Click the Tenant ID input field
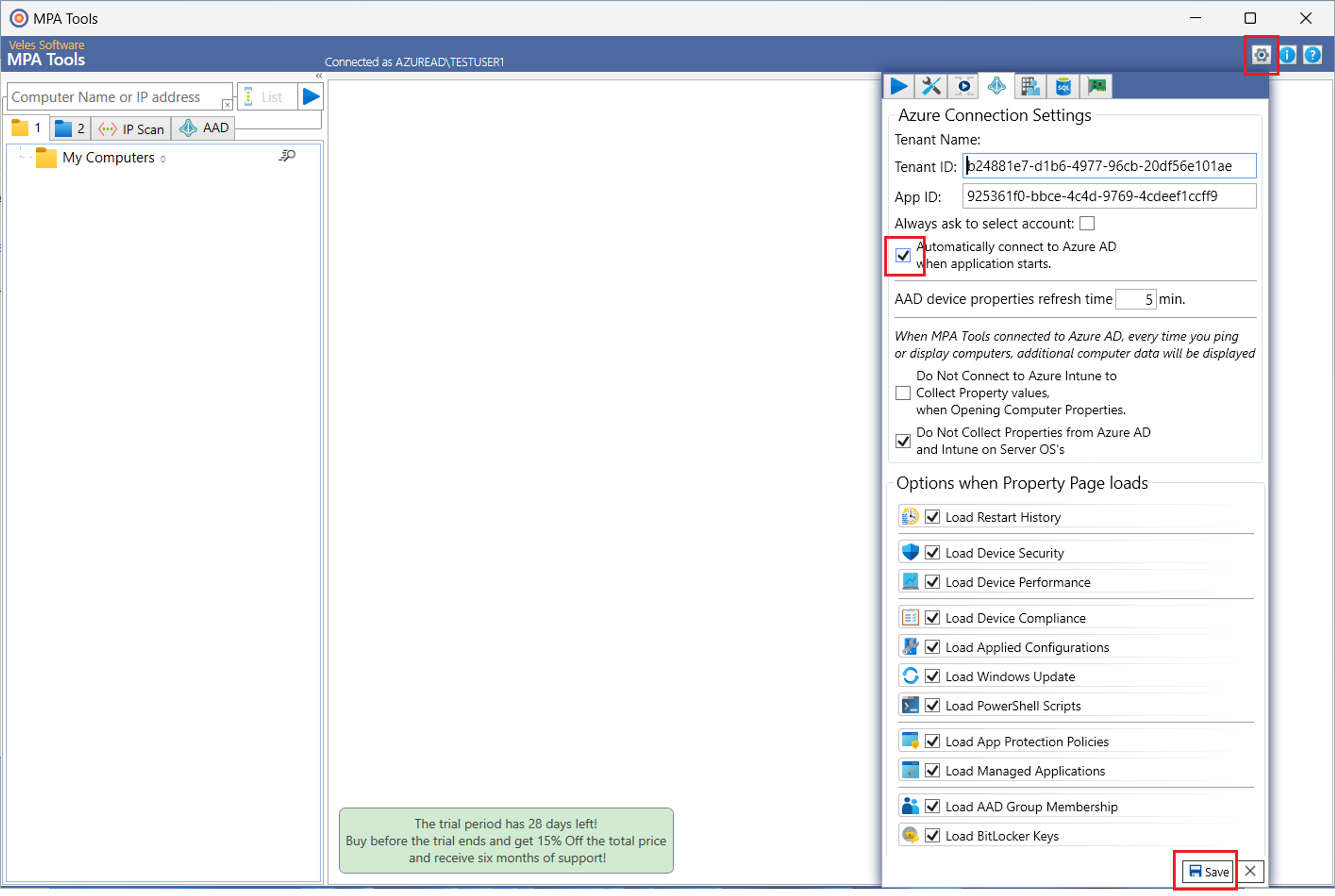 1109,166
